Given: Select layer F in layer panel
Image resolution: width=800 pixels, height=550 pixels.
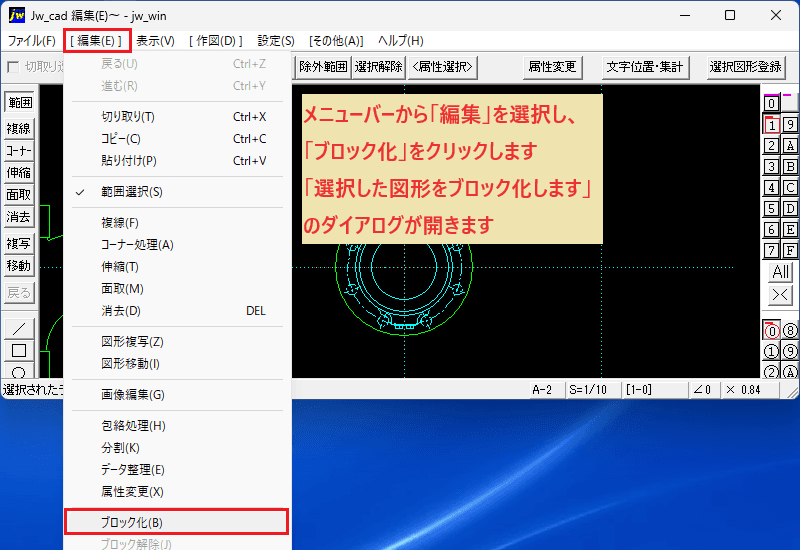Looking at the screenshot, I should click(790, 251).
